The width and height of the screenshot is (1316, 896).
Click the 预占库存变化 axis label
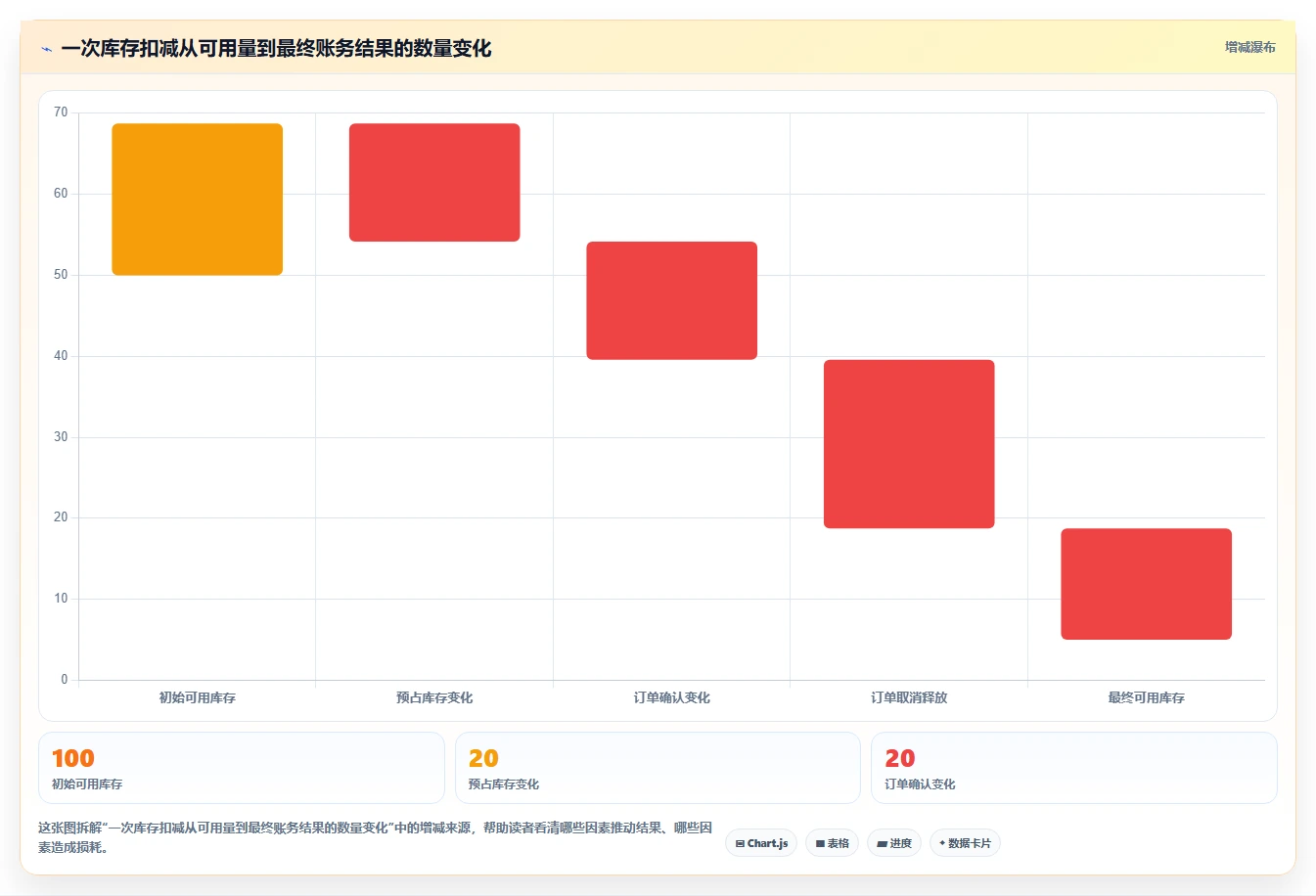tap(434, 697)
